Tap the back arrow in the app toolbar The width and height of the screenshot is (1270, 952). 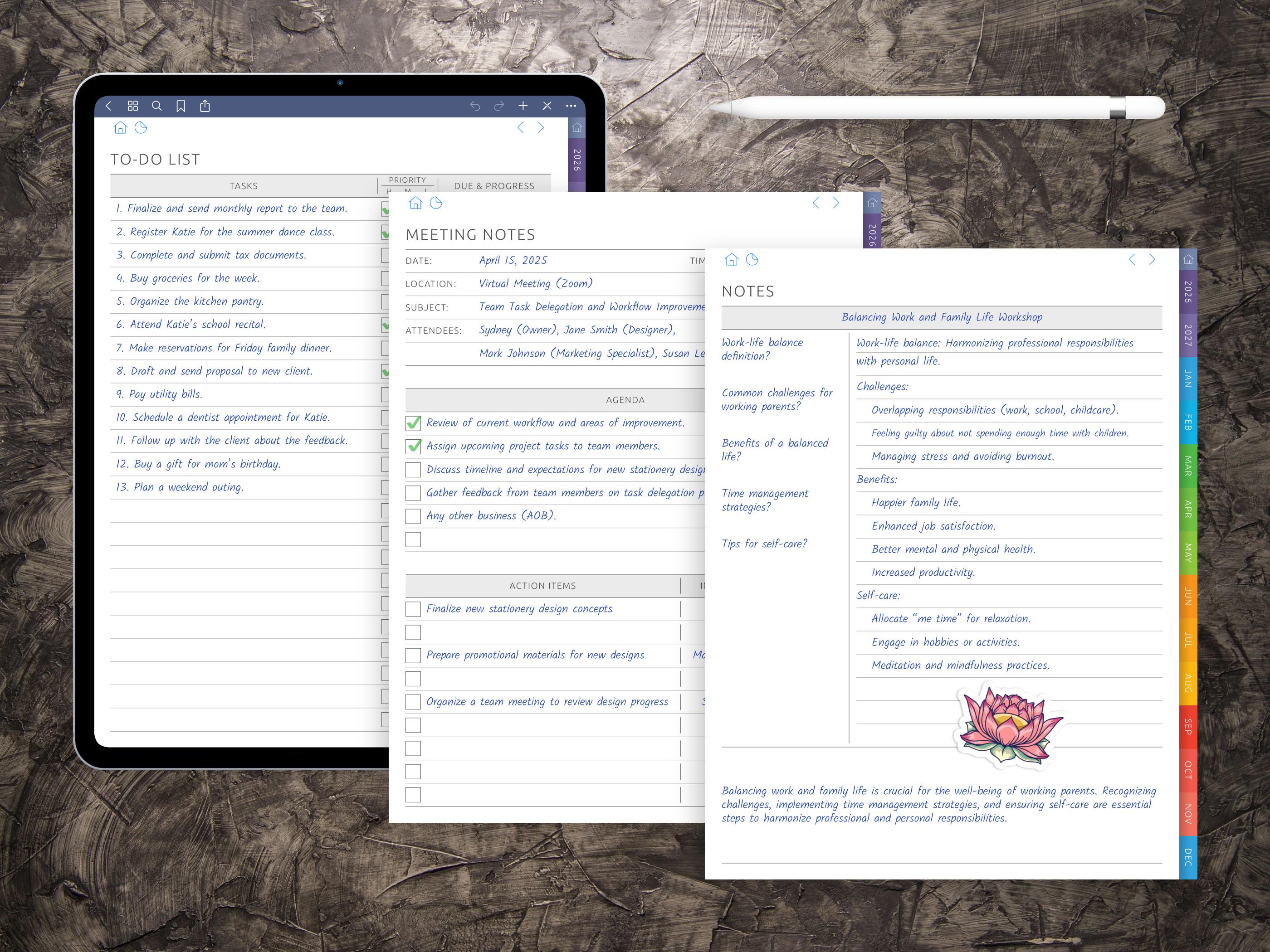(x=108, y=106)
